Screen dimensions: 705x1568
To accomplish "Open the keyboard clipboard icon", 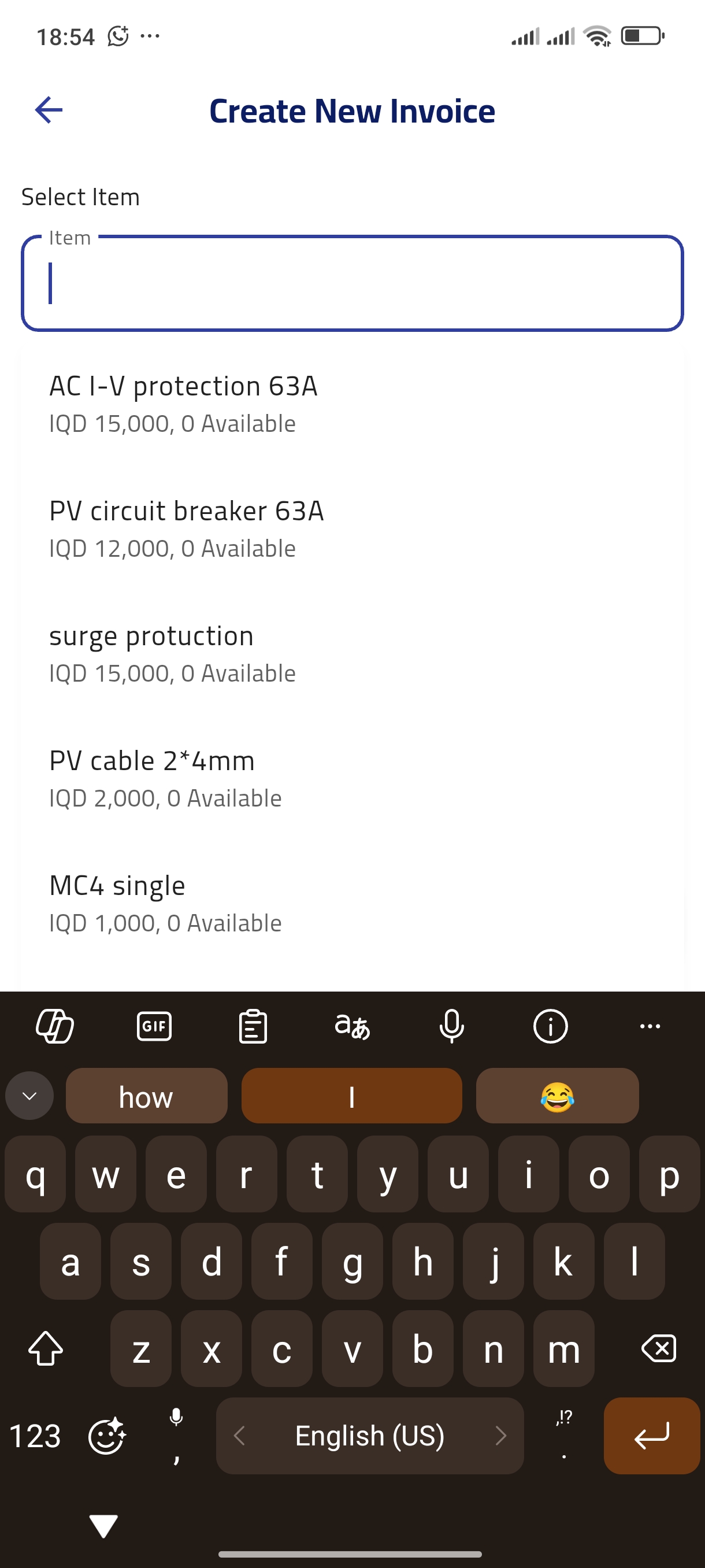I will point(253,1026).
